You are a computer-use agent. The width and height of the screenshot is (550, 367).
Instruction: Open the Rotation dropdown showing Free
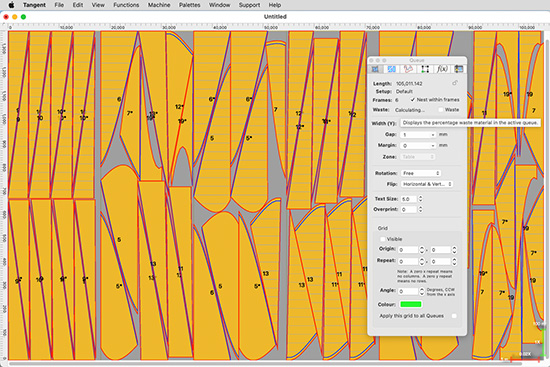coord(421,173)
